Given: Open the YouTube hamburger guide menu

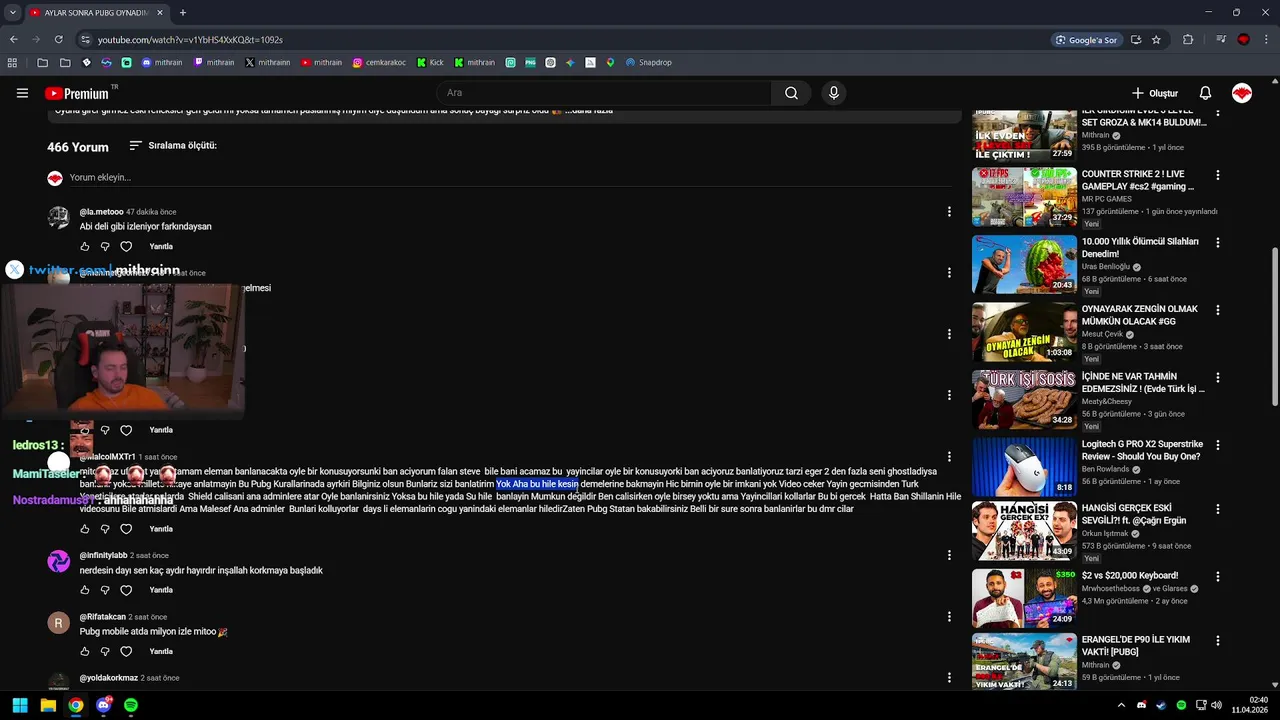Looking at the screenshot, I should [x=22, y=93].
